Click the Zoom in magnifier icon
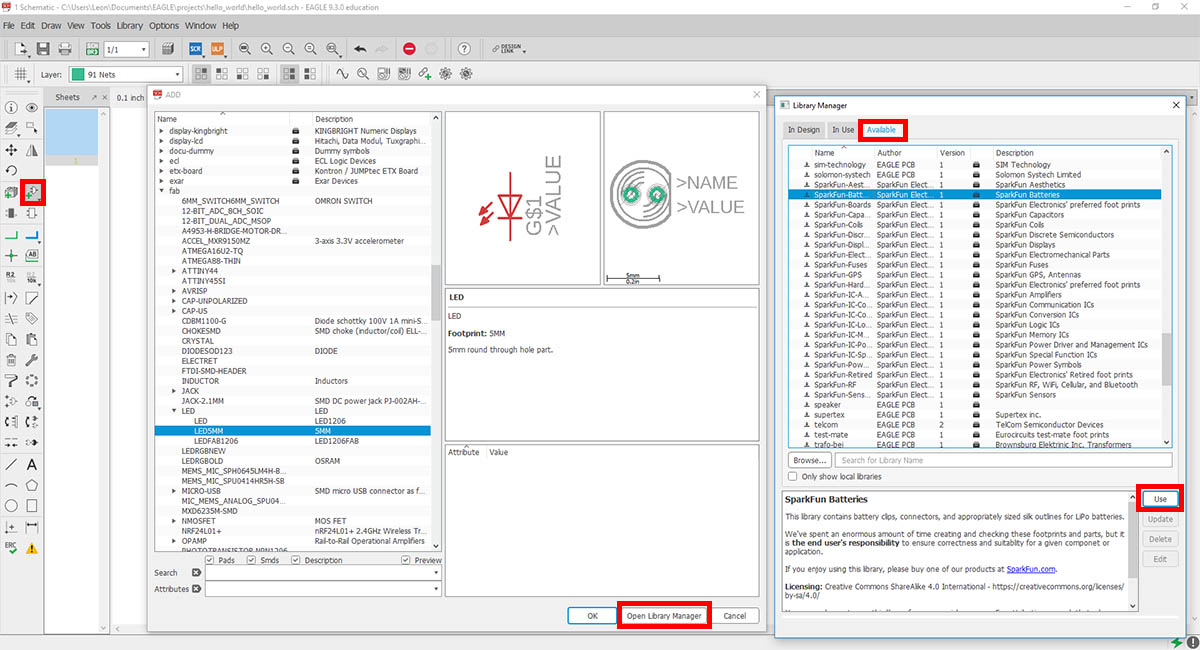Screen dimensions: 1200x650 click(267, 48)
